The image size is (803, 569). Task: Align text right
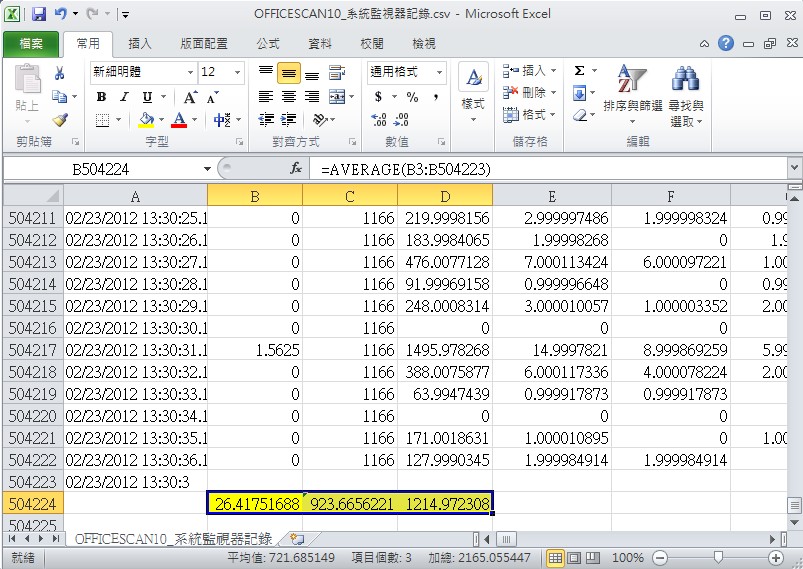312,96
